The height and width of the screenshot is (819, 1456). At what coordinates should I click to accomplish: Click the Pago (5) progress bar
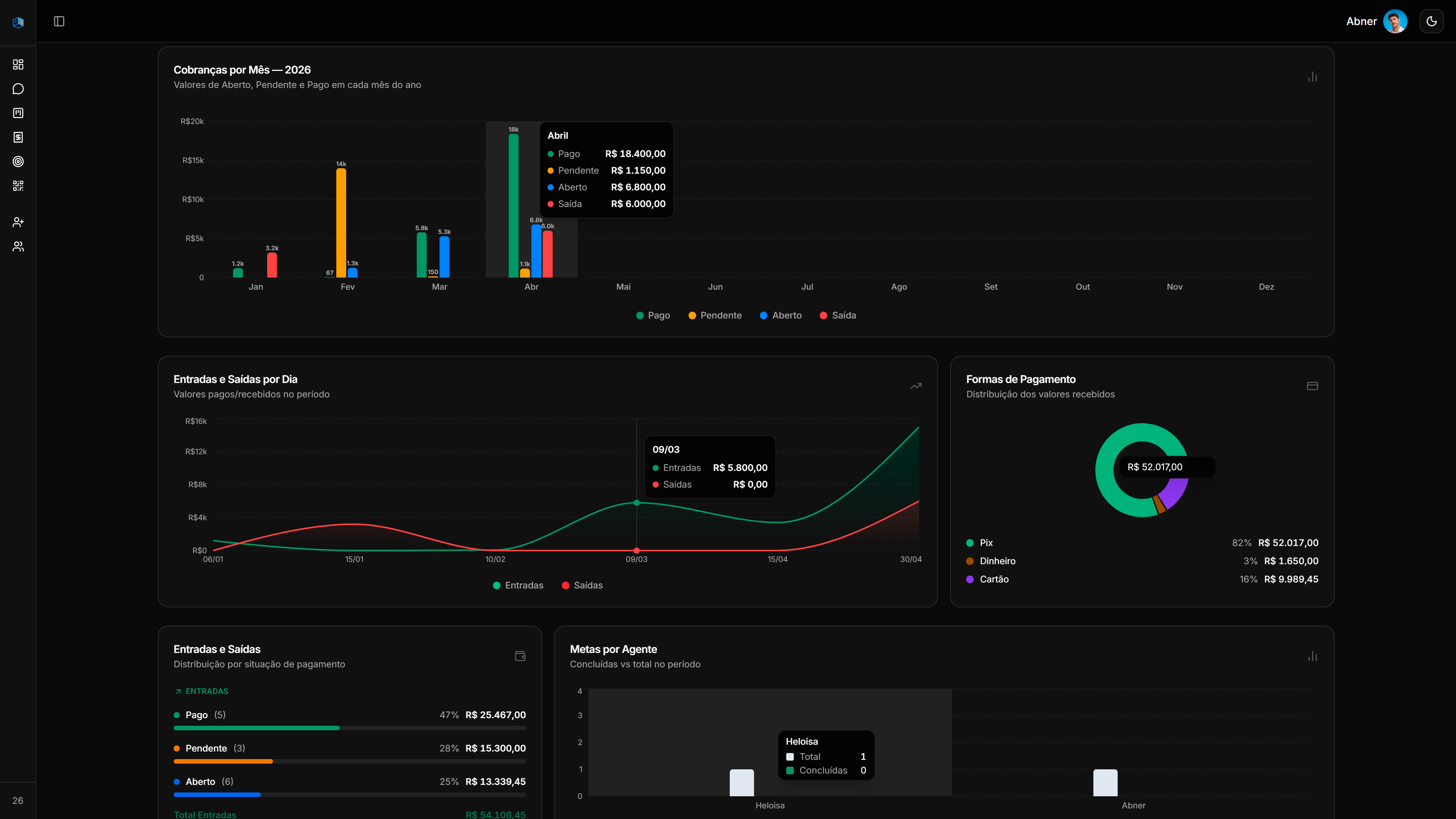pyautogui.click(x=349, y=728)
